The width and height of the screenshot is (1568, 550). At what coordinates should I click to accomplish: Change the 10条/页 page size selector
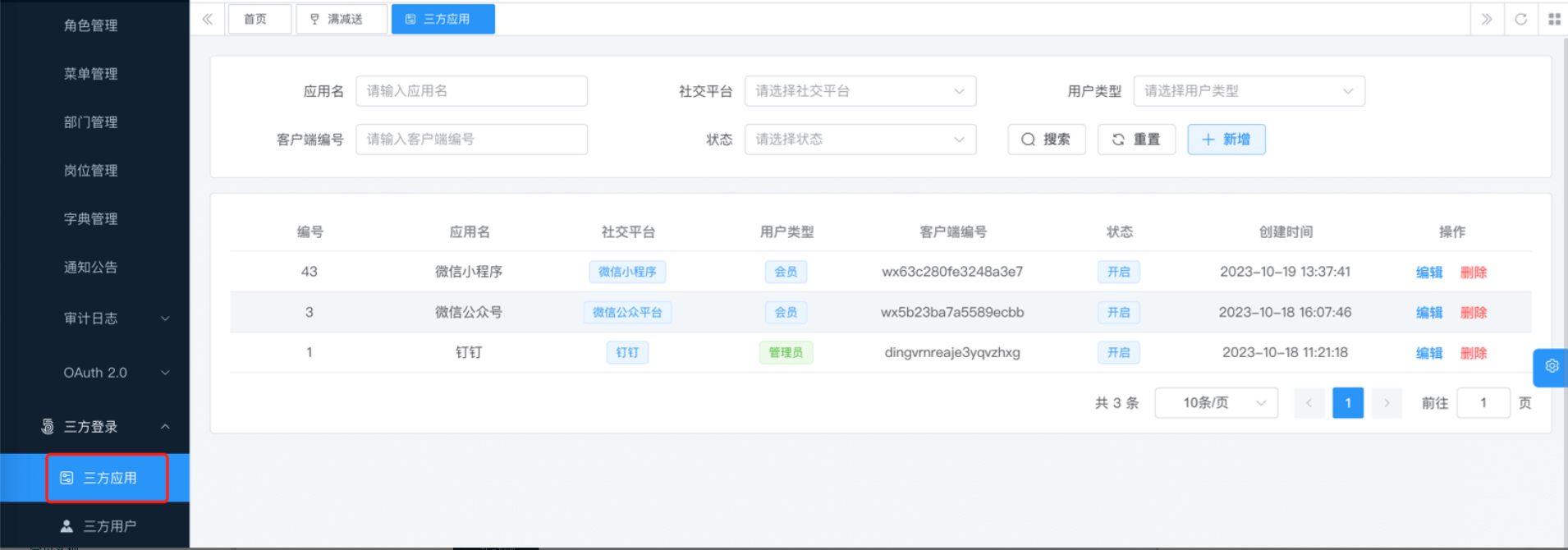1216,403
